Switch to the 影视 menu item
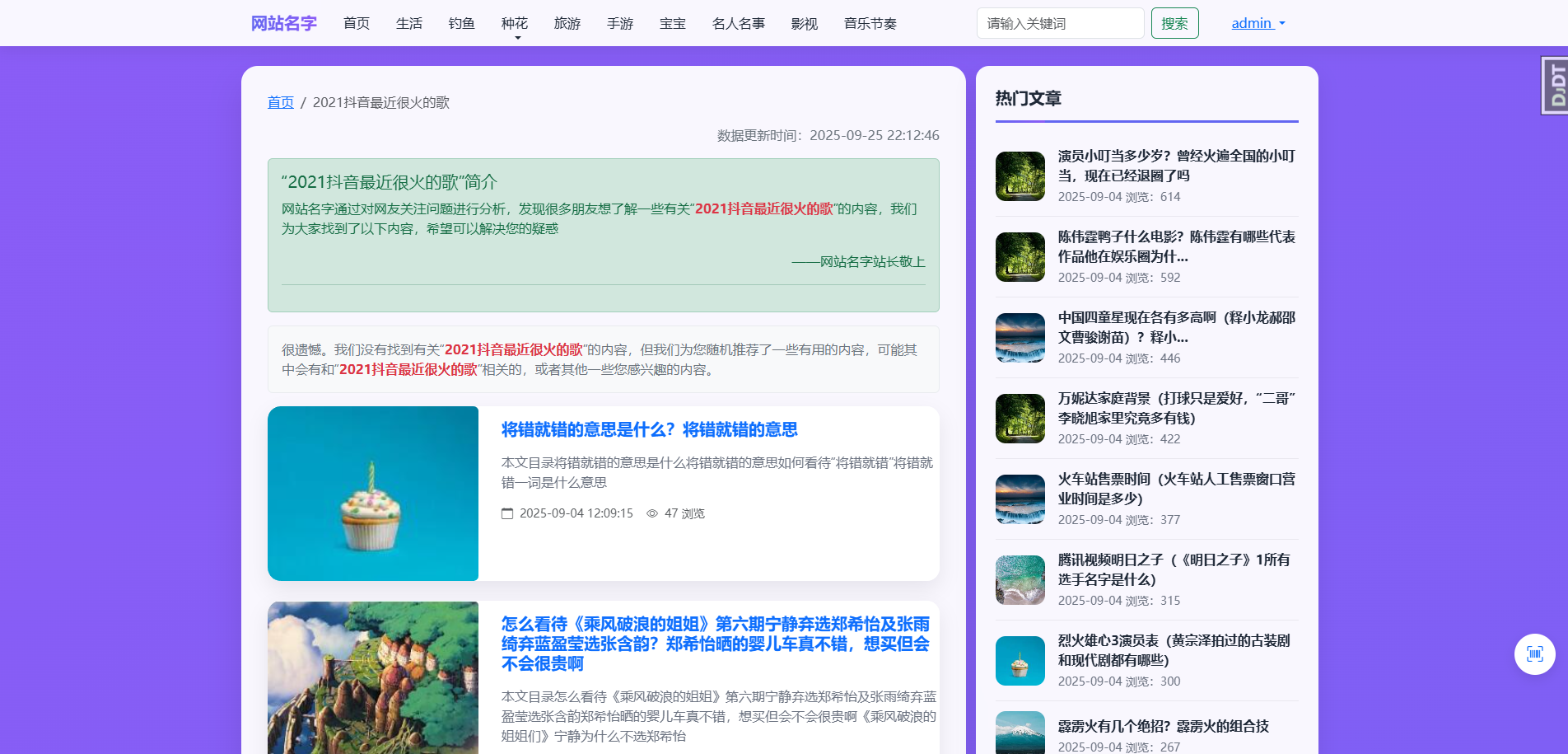 (x=804, y=23)
